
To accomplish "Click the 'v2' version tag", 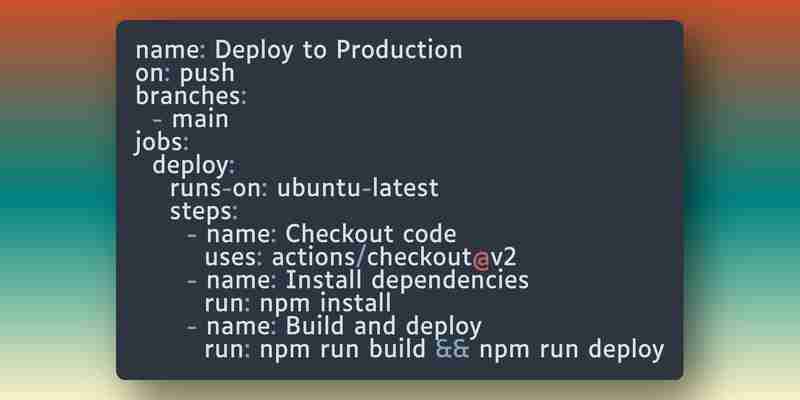I will point(504,258).
